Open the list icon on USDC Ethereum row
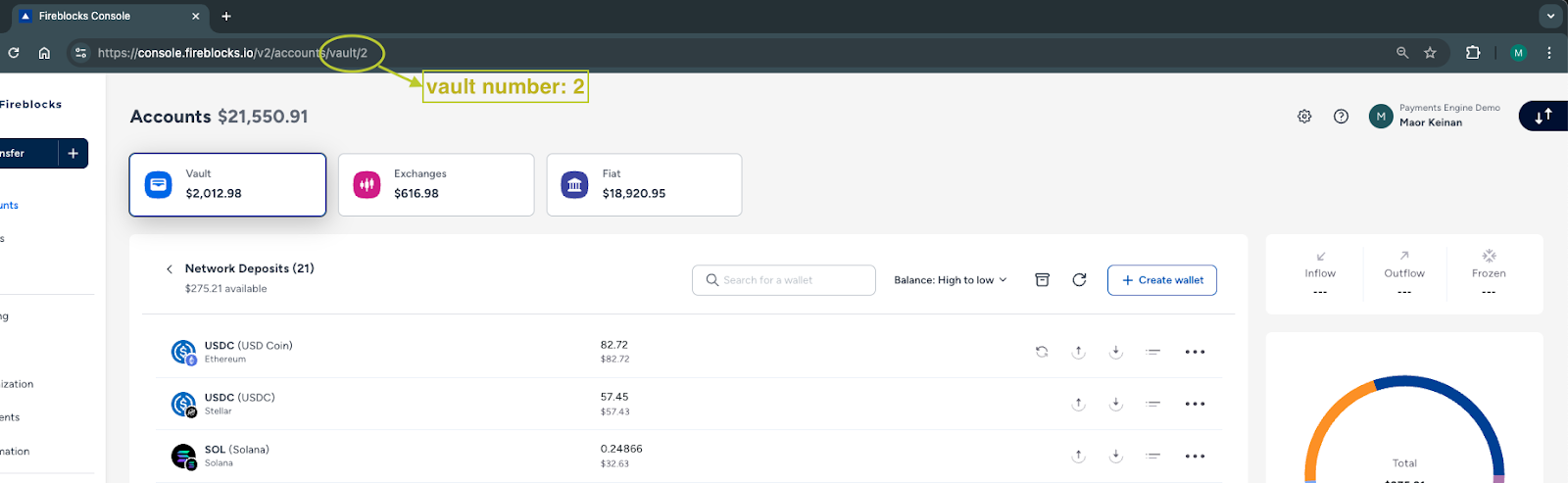The height and width of the screenshot is (483, 1568). (x=1152, y=352)
